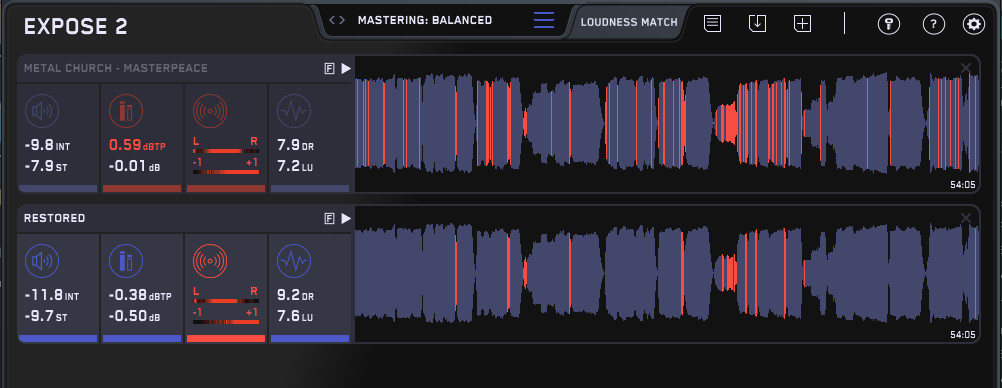Screen dimensions: 1002x388
Task: Click the 7.6 LU value
Action: 295,317
